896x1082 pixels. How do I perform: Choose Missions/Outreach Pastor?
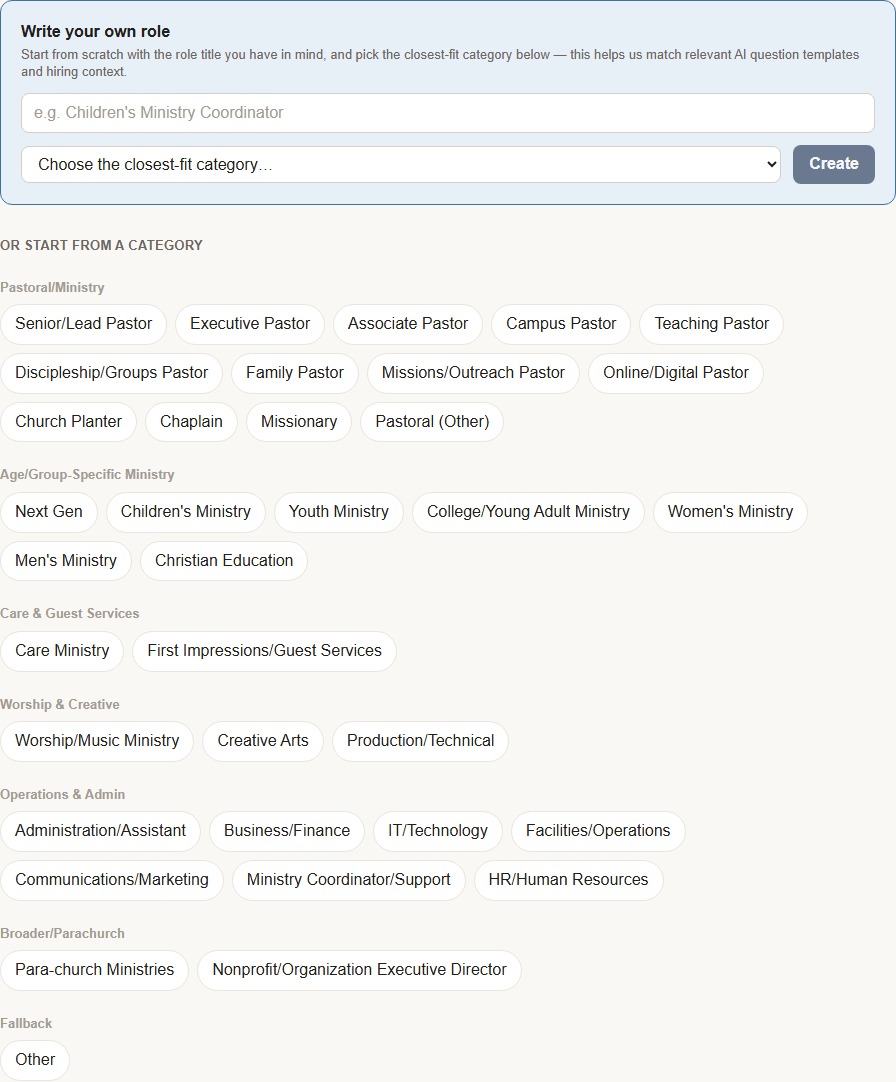(473, 373)
